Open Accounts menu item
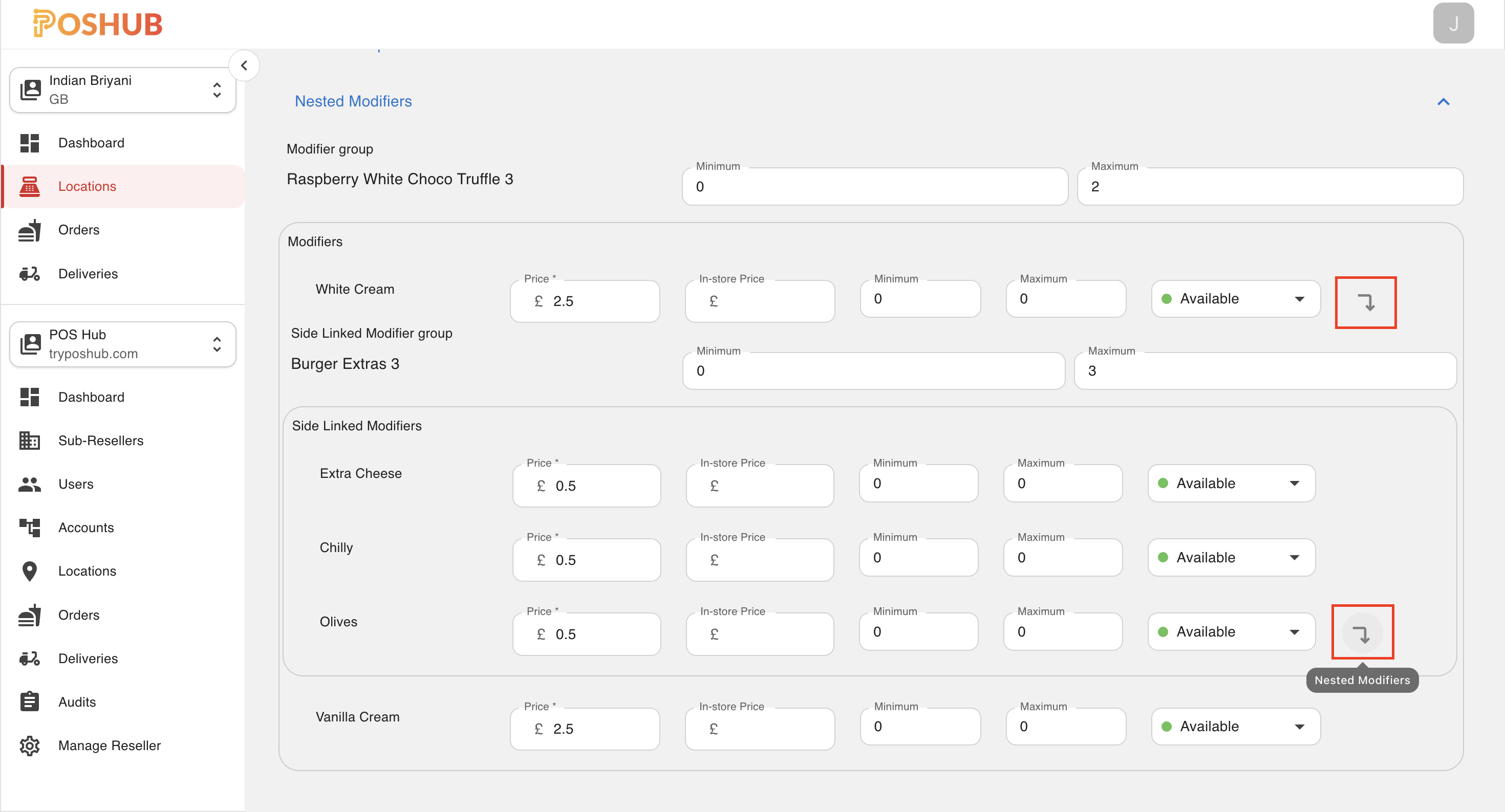This screenshot has height=812, width=1505. 123,528
